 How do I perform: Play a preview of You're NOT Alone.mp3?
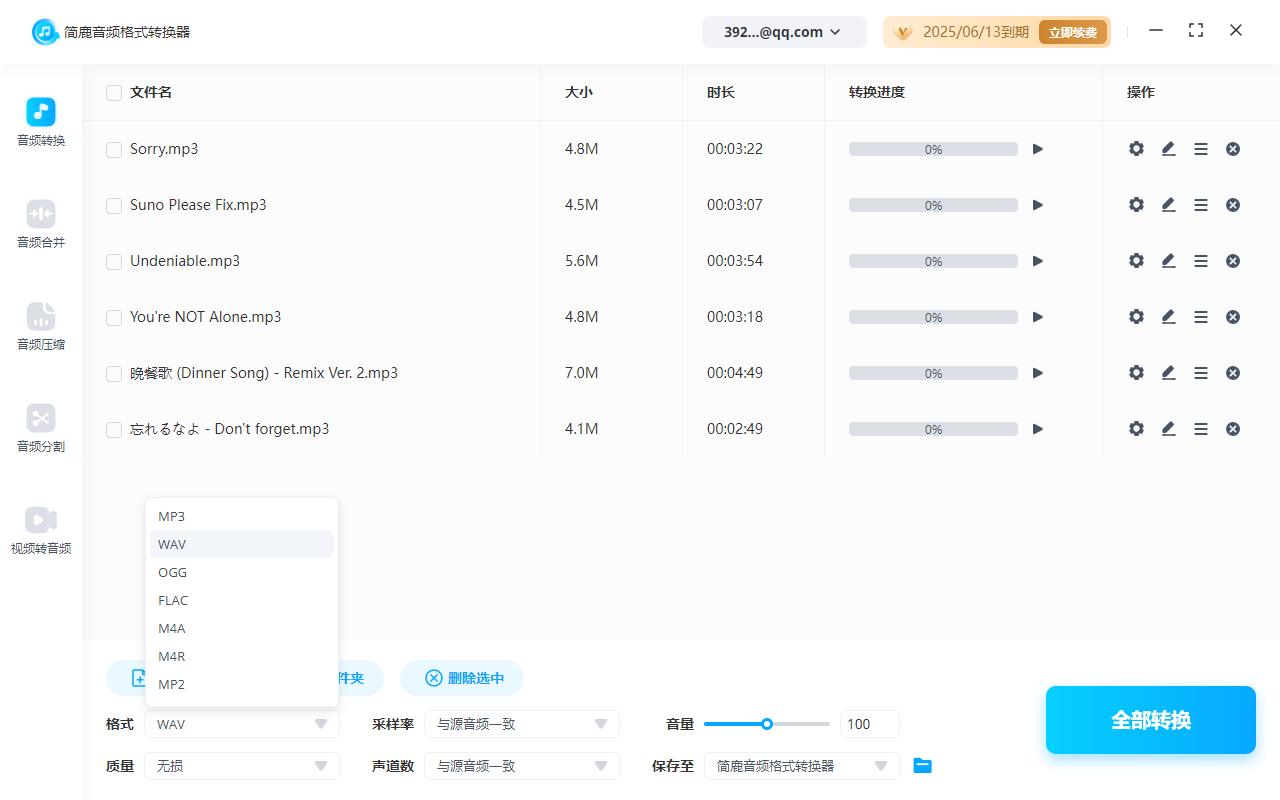click(x=1037, y=316)
